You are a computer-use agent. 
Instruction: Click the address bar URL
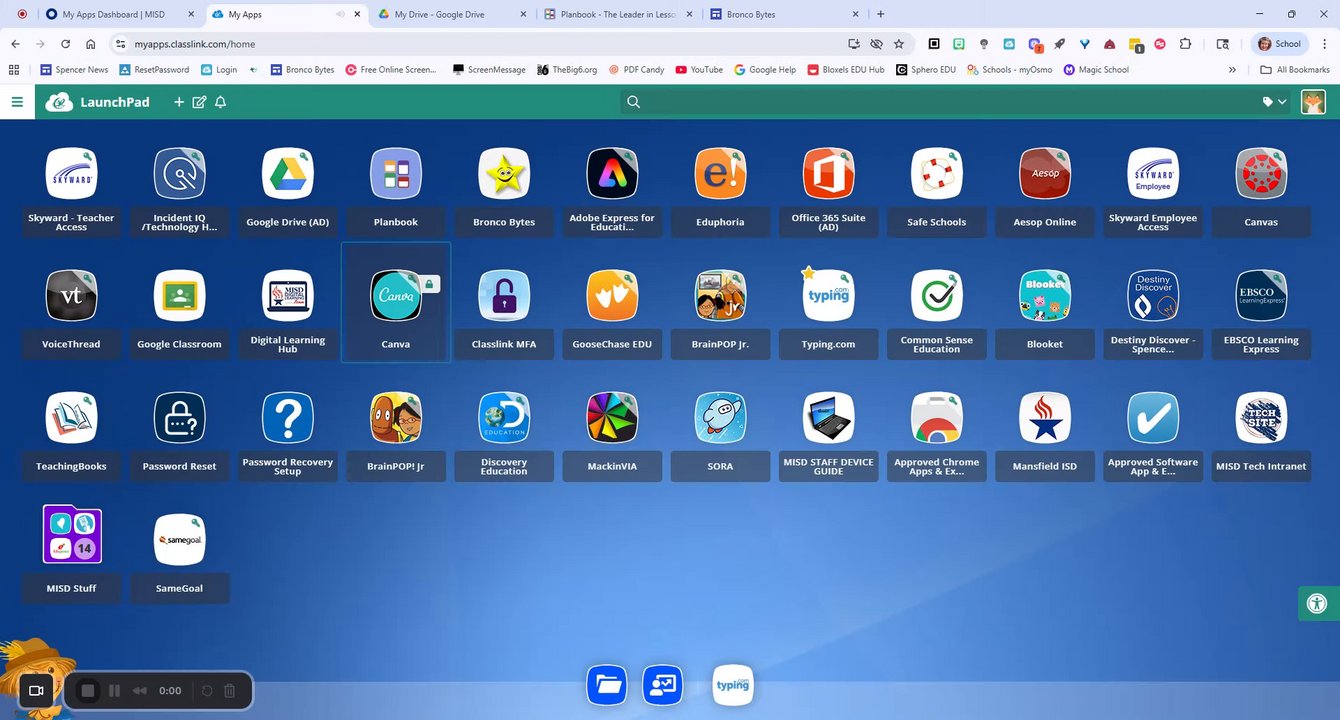pyautogui.click(x=195, y=44)
